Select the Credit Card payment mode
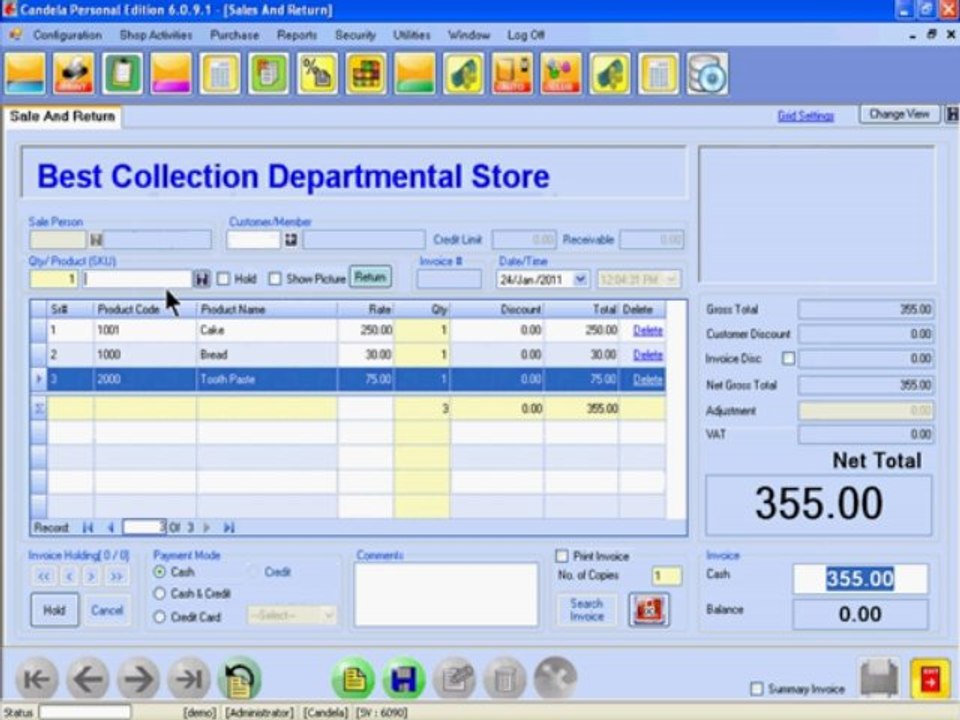This screenshot has height=720, width=960. coord(160,617)
